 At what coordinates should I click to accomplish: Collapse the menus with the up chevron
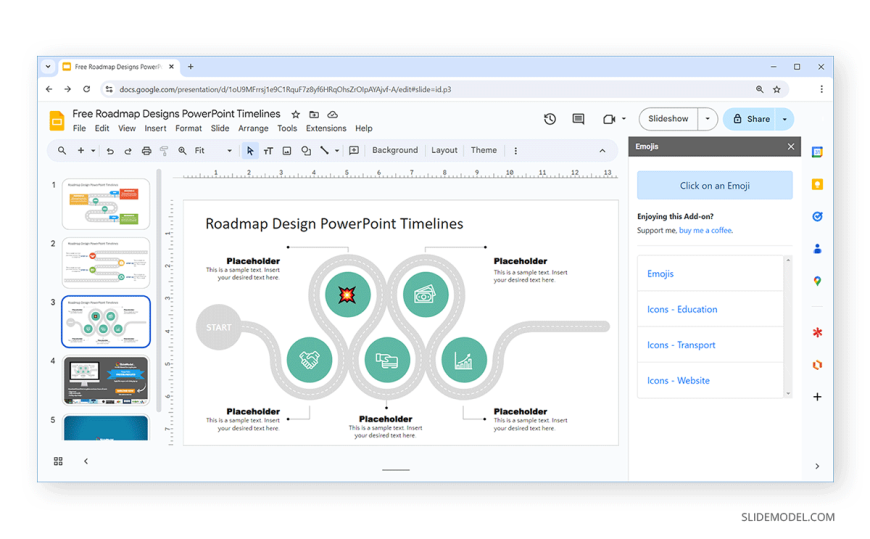(603, 151)
